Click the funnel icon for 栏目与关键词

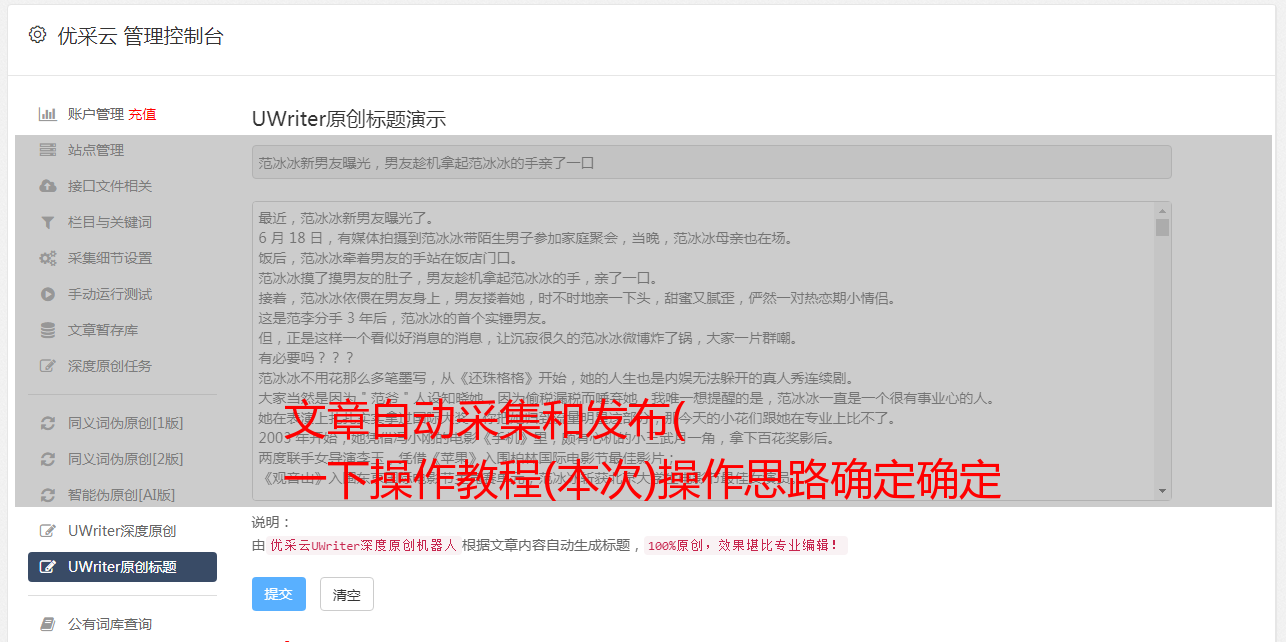pyautogui.click(x=47, y=222)
